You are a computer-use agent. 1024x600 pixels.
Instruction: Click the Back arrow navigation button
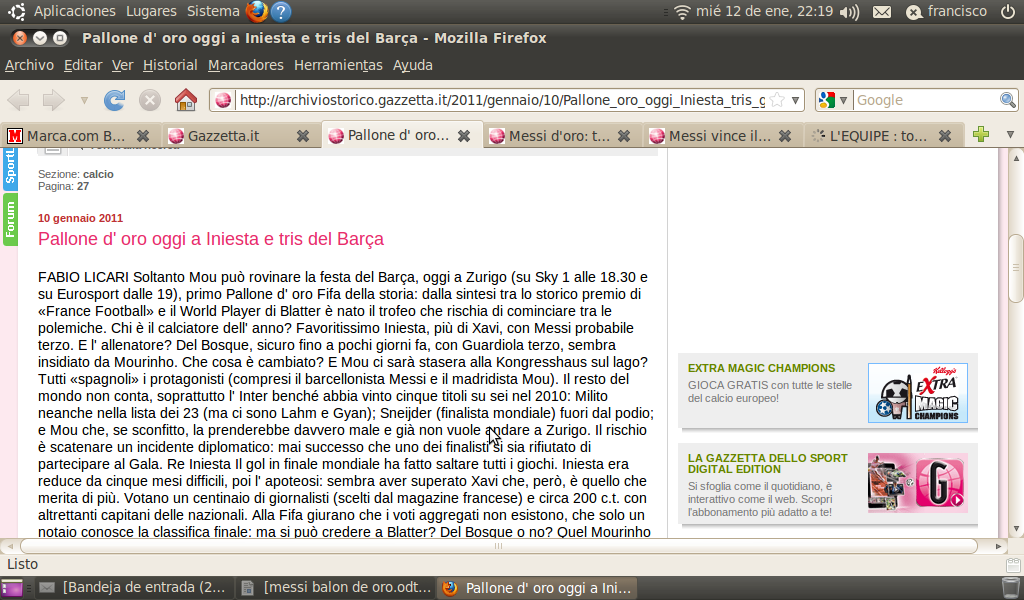(19, 100)
